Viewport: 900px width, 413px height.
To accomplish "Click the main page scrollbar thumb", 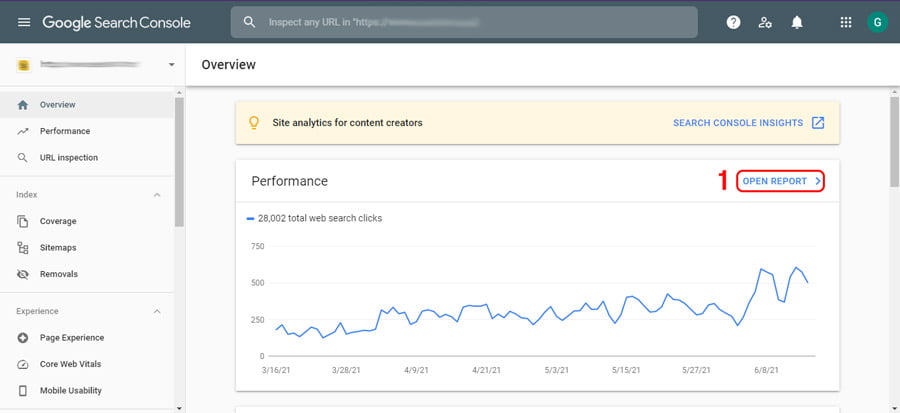I will [894, 141].
